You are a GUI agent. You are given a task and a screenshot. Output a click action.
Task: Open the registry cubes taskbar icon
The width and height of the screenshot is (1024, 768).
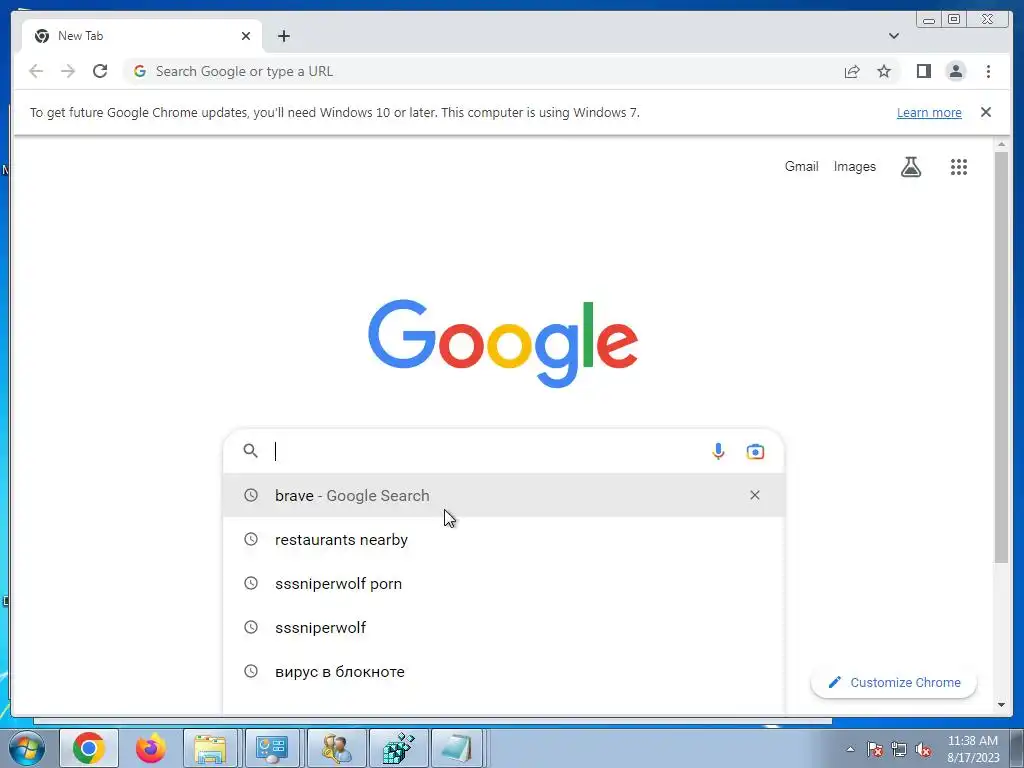[398, 748]
